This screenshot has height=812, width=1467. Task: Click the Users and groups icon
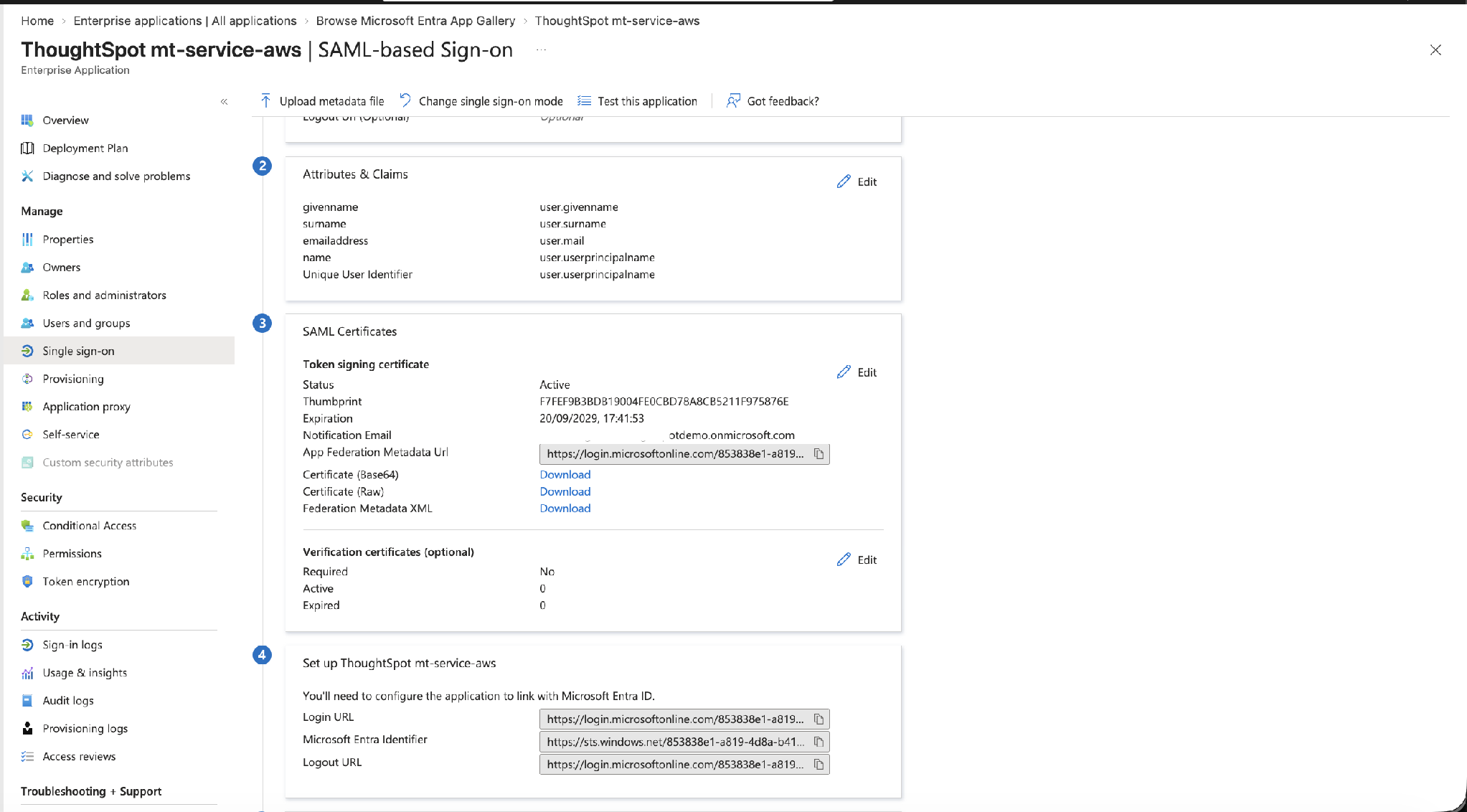point(27,323)
